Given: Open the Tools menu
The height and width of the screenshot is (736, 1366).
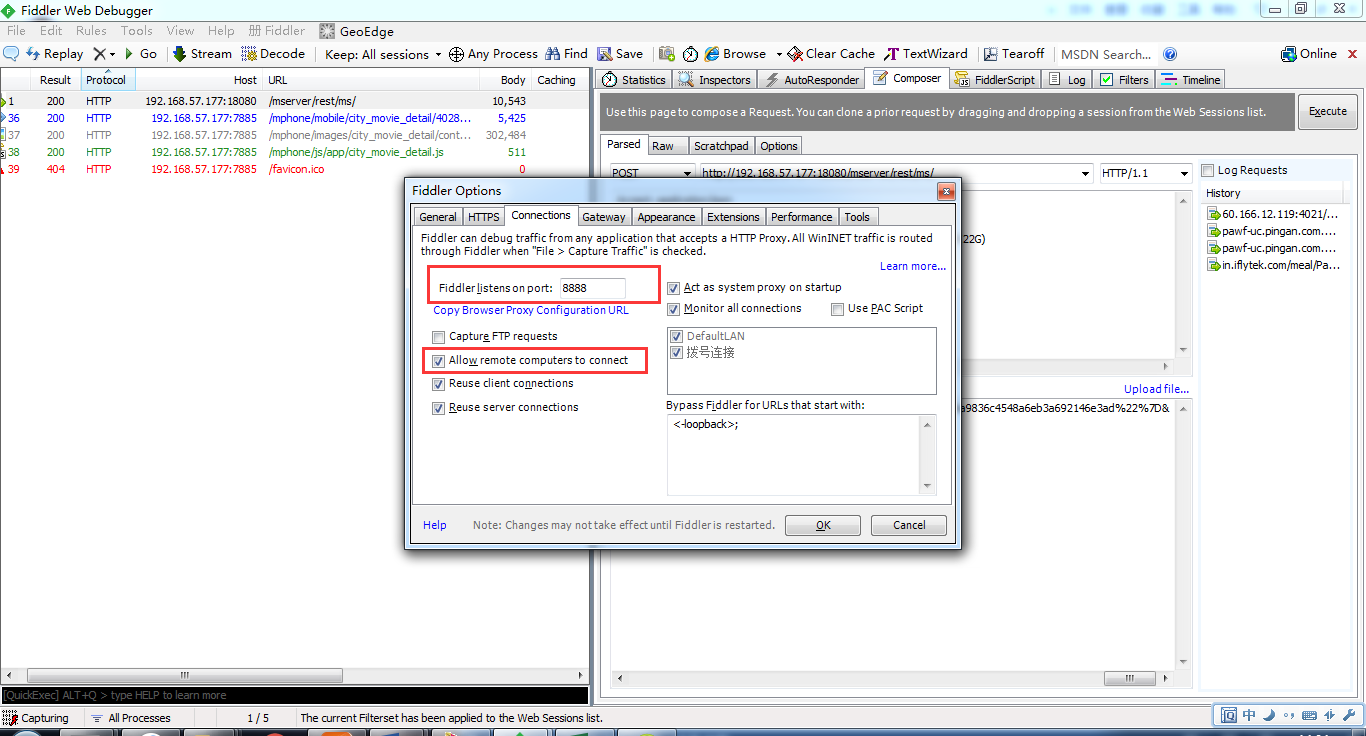Looking at the screenshot, I should click(137, 31).
